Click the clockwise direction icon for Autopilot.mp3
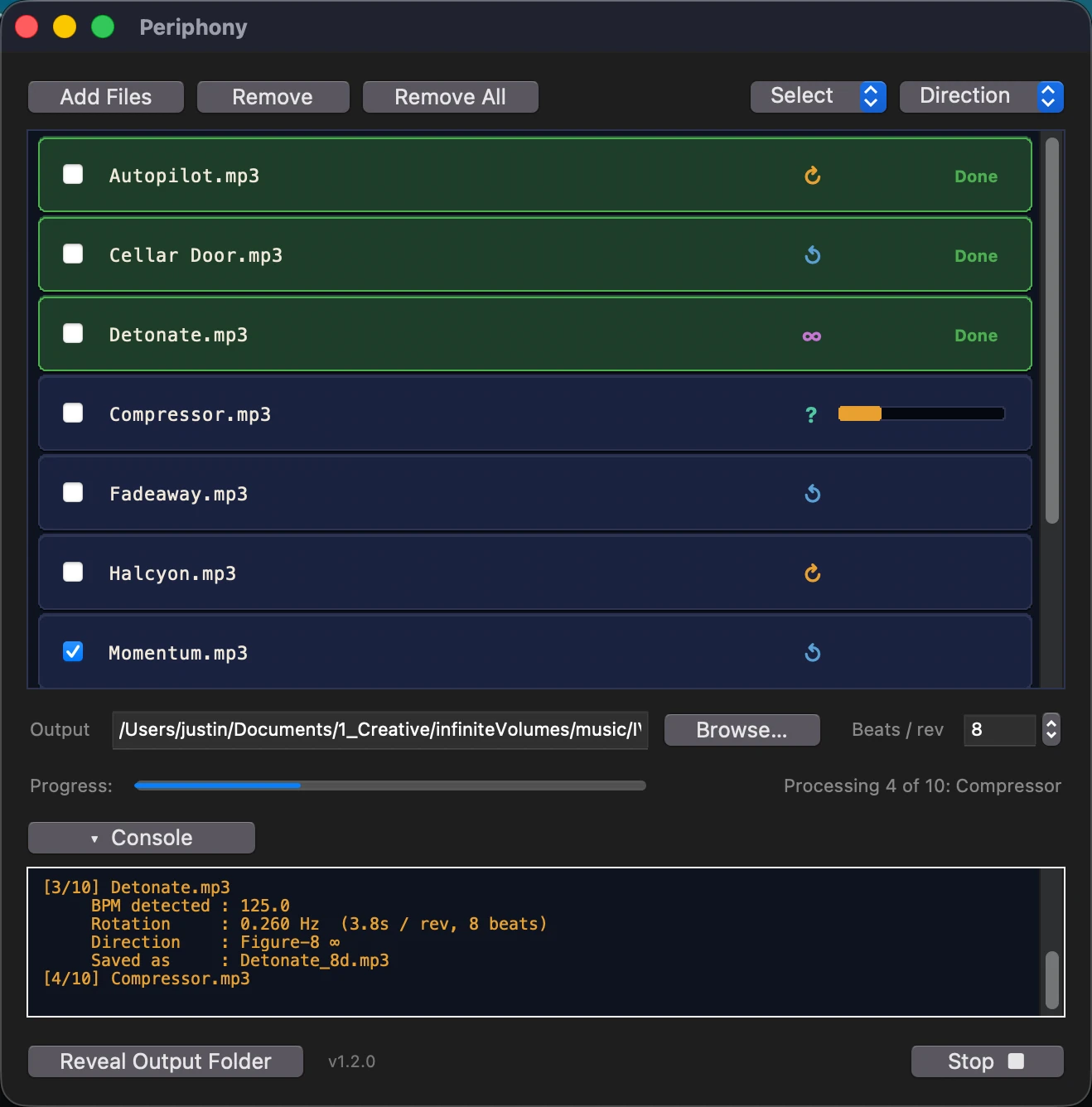Screen dimensions: 1092x1107 point(813,175)
